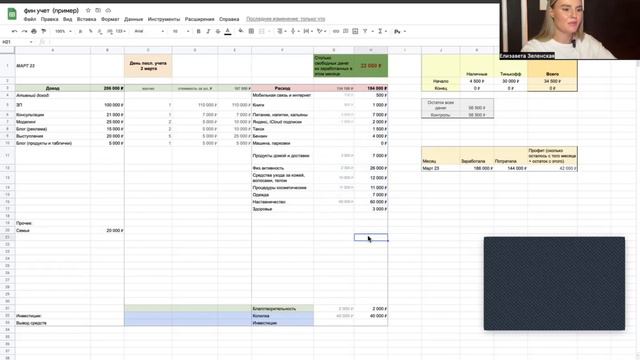
Task: Format the cell as currency
Action: pos(80,31)
